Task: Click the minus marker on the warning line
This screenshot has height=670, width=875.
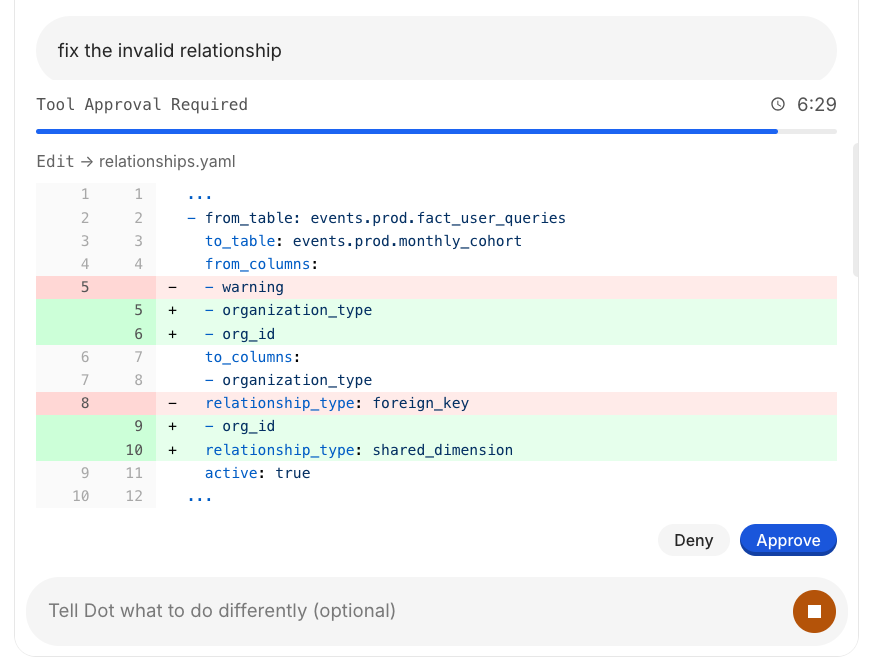Action: click(173, 287)
